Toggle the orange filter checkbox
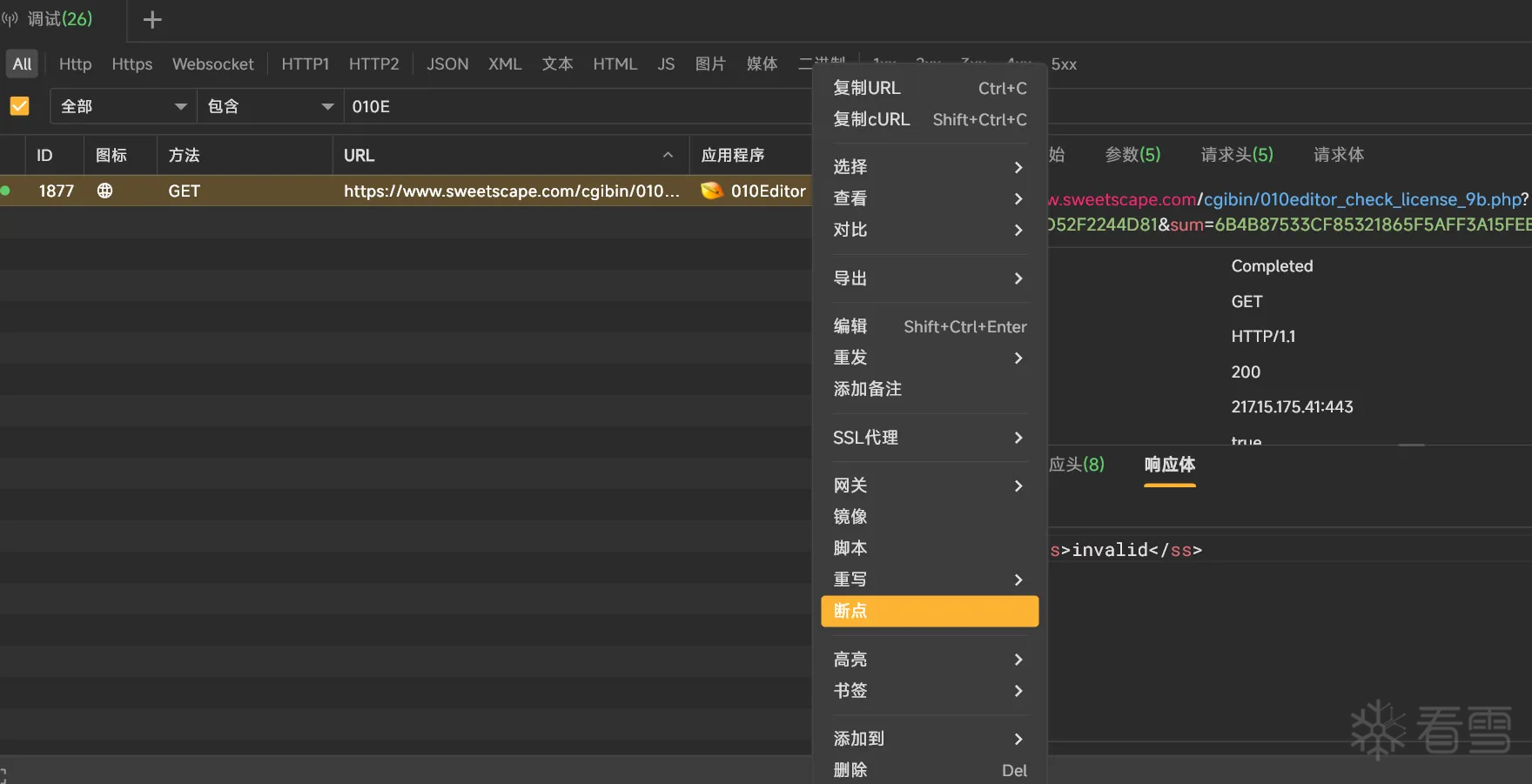Viewport: 1532px width, 784px height. pos(19,106)
